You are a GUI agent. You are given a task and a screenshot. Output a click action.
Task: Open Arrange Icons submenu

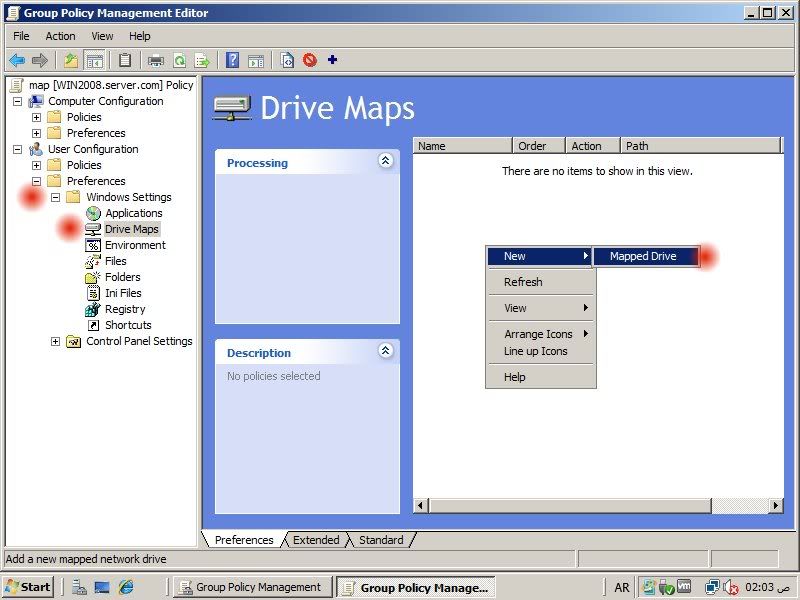pyautogui.click(x=541, y=334)
